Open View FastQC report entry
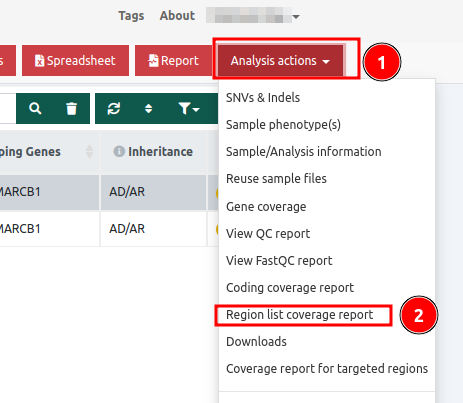 click(x=279, y=261)
